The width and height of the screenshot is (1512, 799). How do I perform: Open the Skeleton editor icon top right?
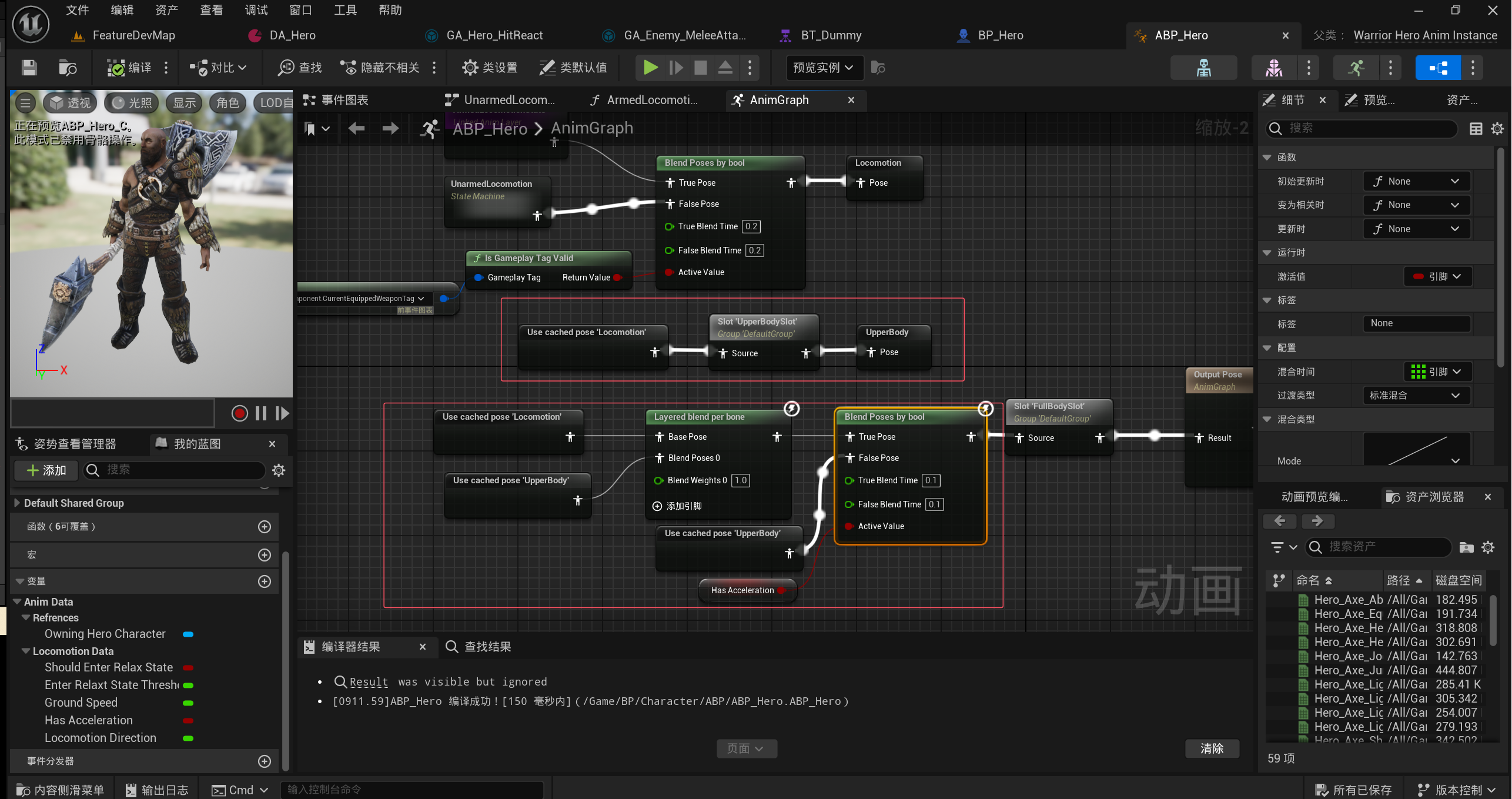pyautogui.click(x=1203, y=68)
